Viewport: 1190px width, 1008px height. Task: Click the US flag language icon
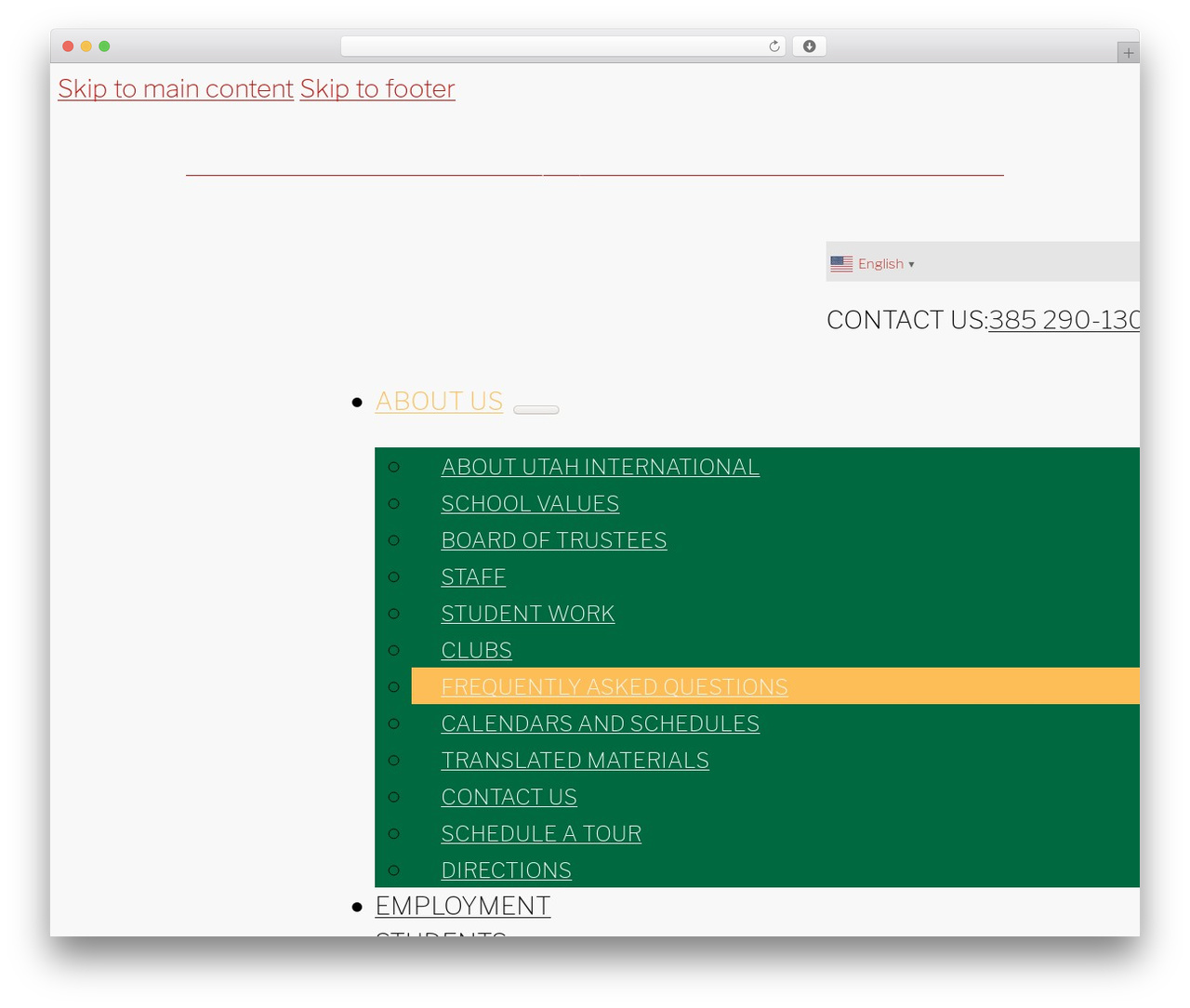[x=841, y=264]
